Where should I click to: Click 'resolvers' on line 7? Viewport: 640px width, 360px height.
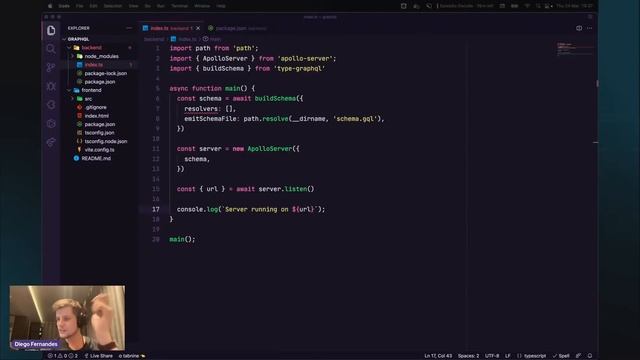point(201,109)
